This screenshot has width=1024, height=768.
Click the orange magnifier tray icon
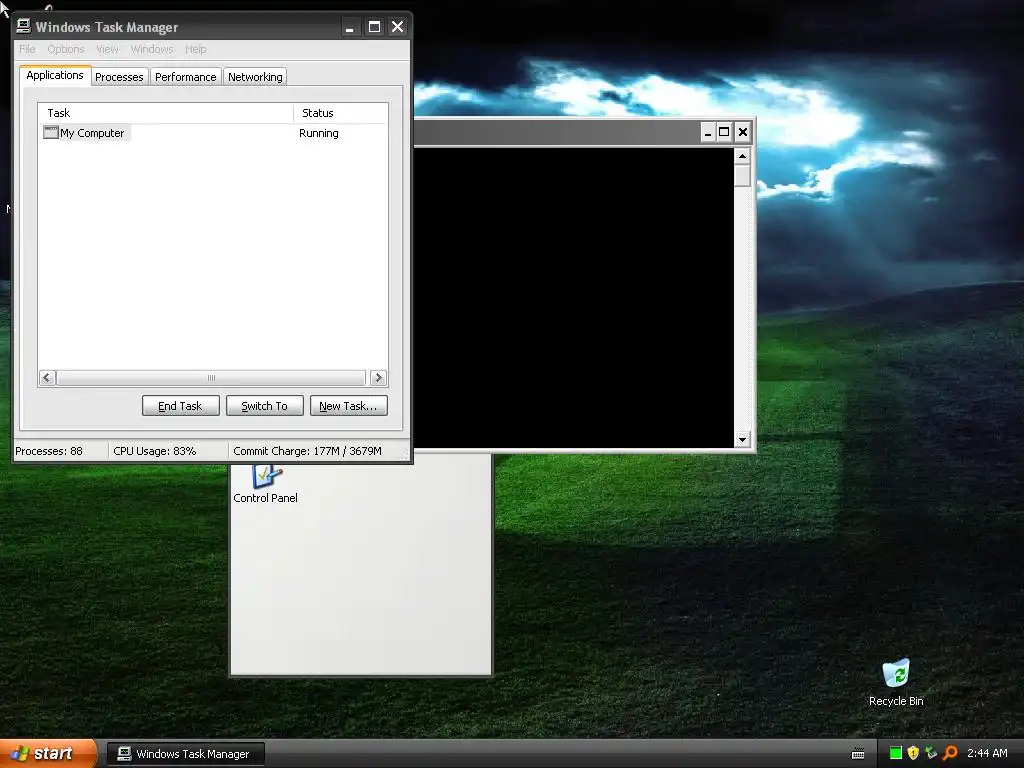click(950, 753)
